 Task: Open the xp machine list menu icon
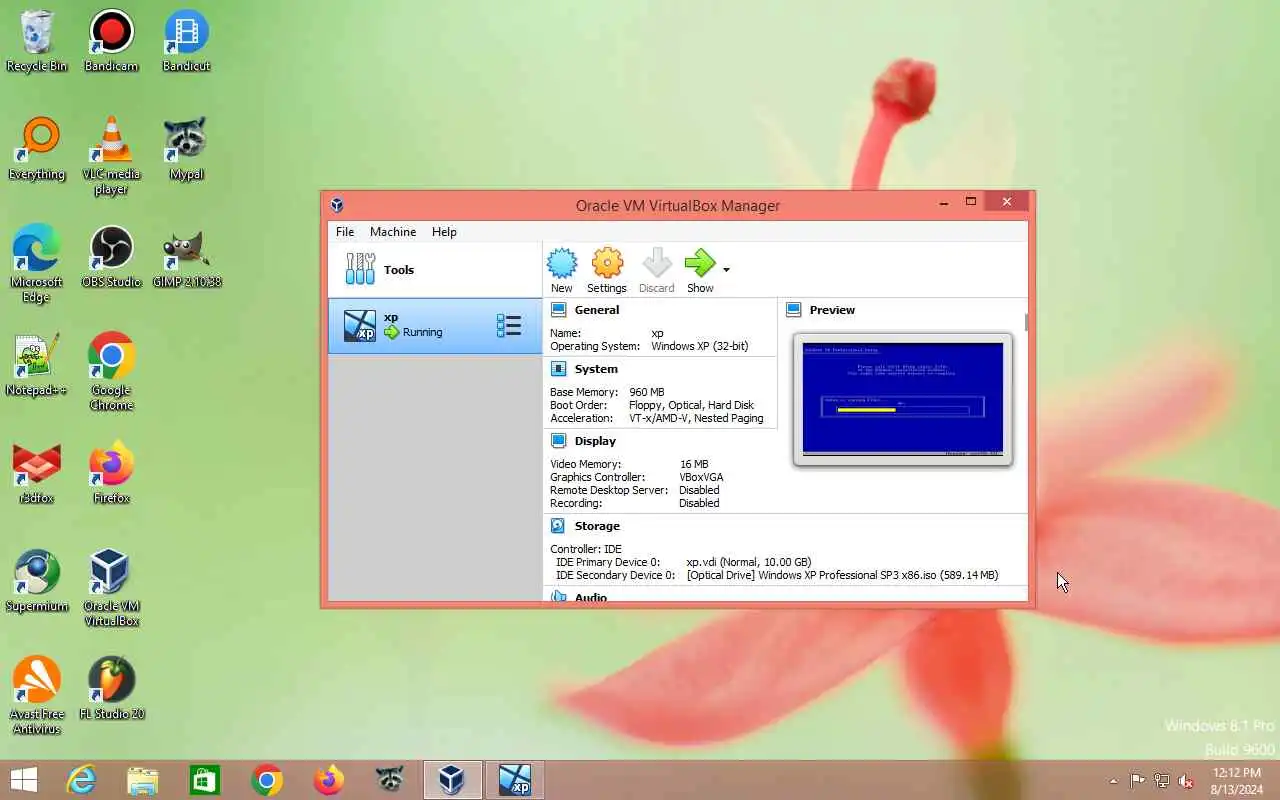(x=509, y=326)
